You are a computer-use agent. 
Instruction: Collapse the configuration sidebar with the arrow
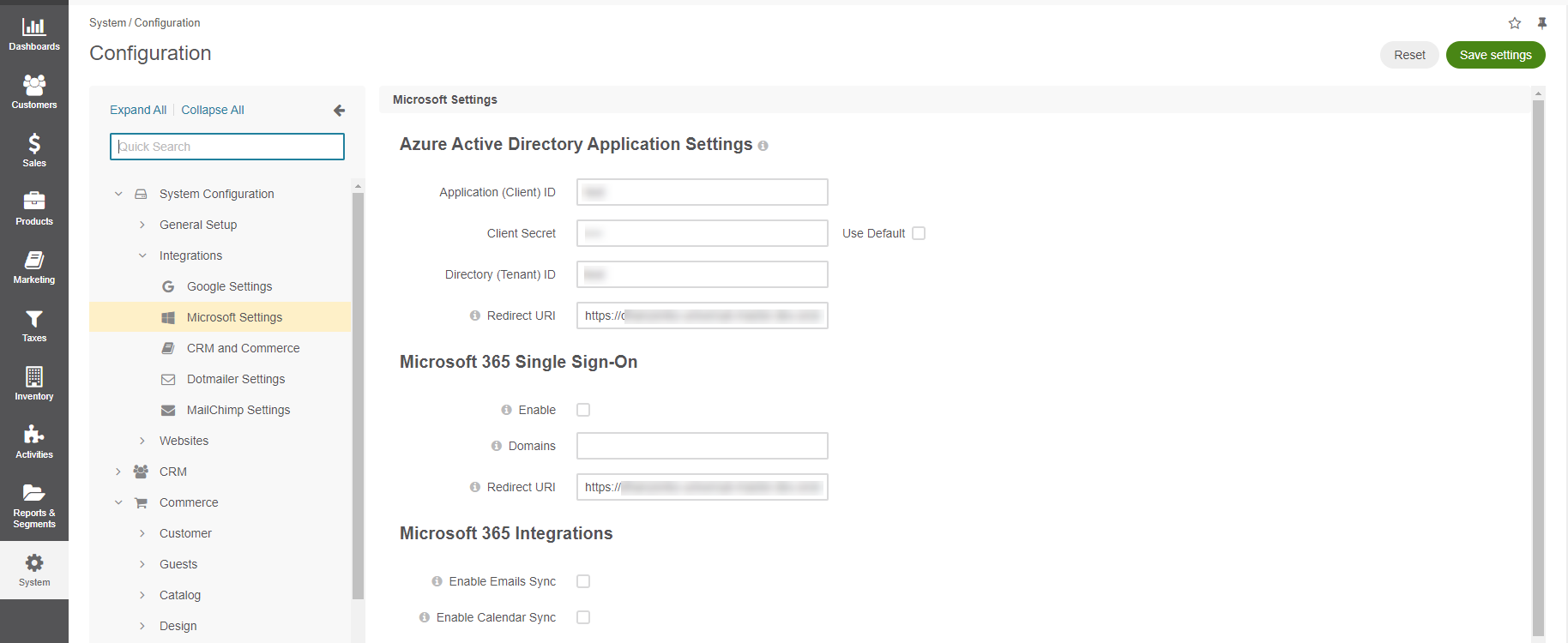point(340,110)
